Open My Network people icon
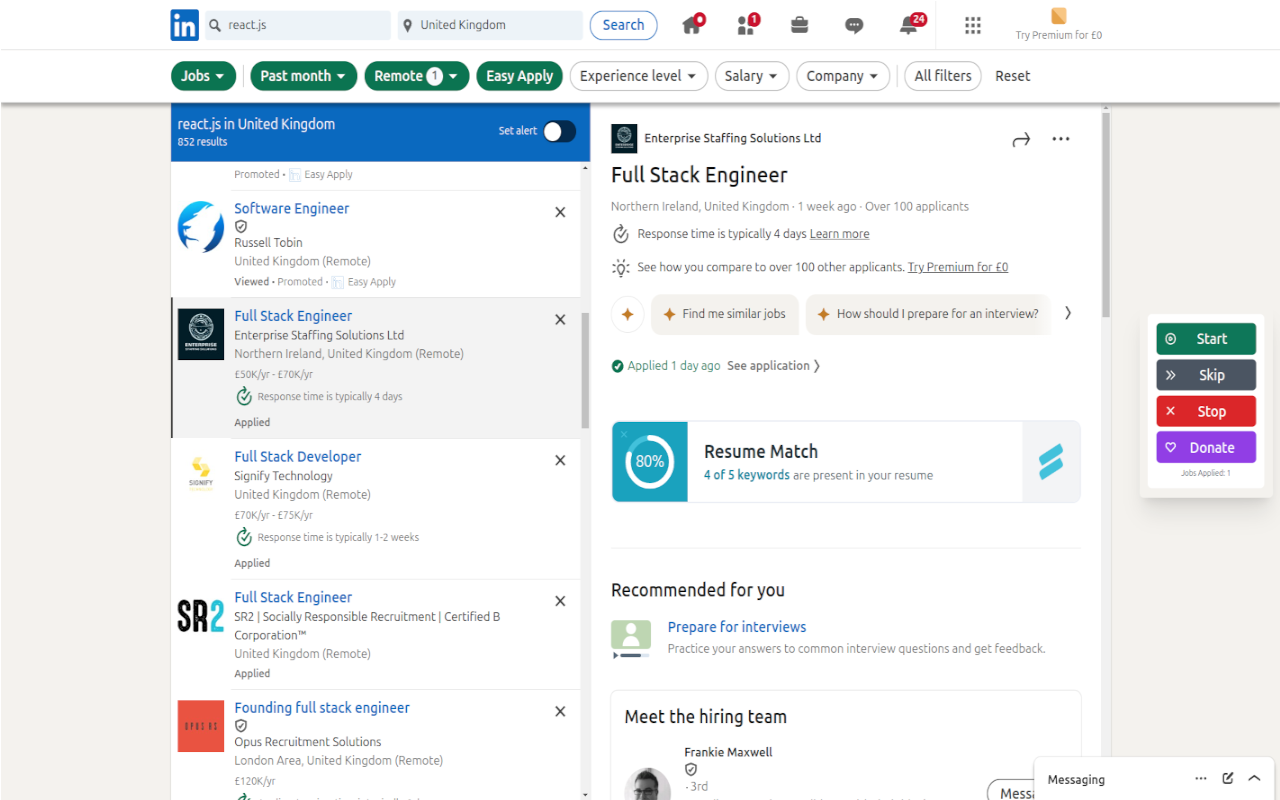1280x800 pixels. point(746,25)
